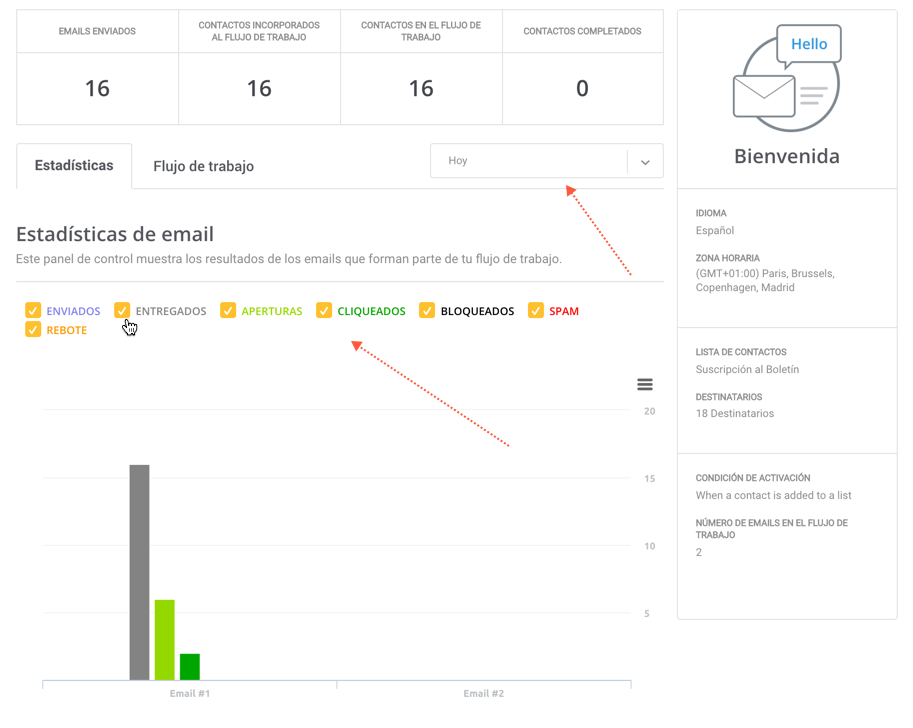Click the REBOTE legend label
Screen dimensions: 913x728
point(67,330)
